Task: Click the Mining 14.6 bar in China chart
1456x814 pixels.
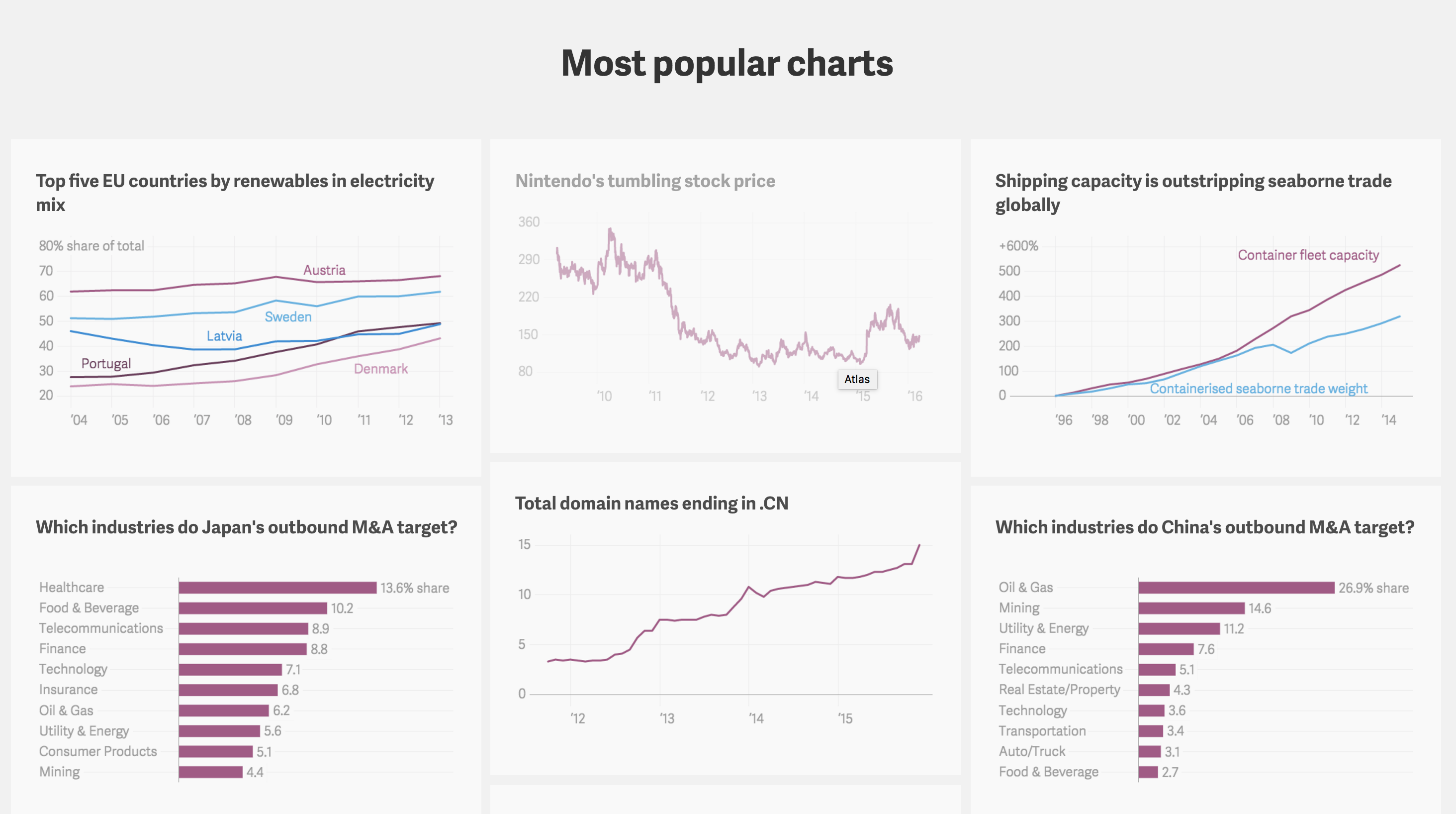Action: click(x=1191, y=608)
